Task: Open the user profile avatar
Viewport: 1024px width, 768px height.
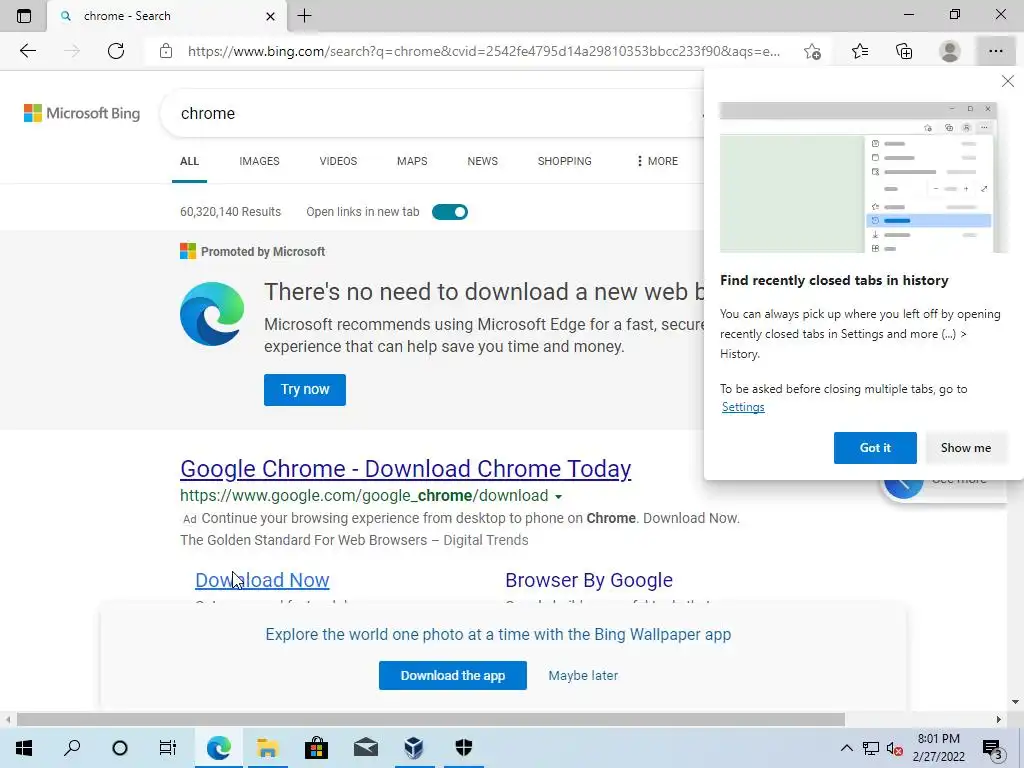Action: pyautogui.click(x=950, y=51)
